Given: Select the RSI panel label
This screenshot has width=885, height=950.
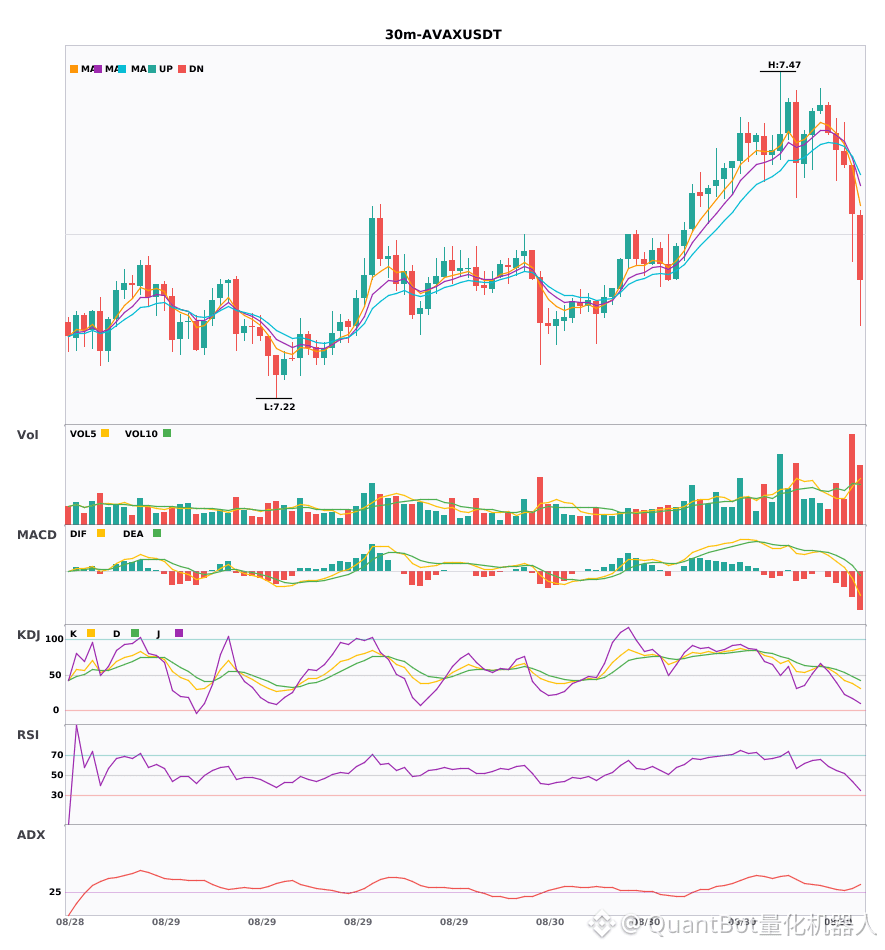Looking at the screenshot, I should tap(28, 734).
